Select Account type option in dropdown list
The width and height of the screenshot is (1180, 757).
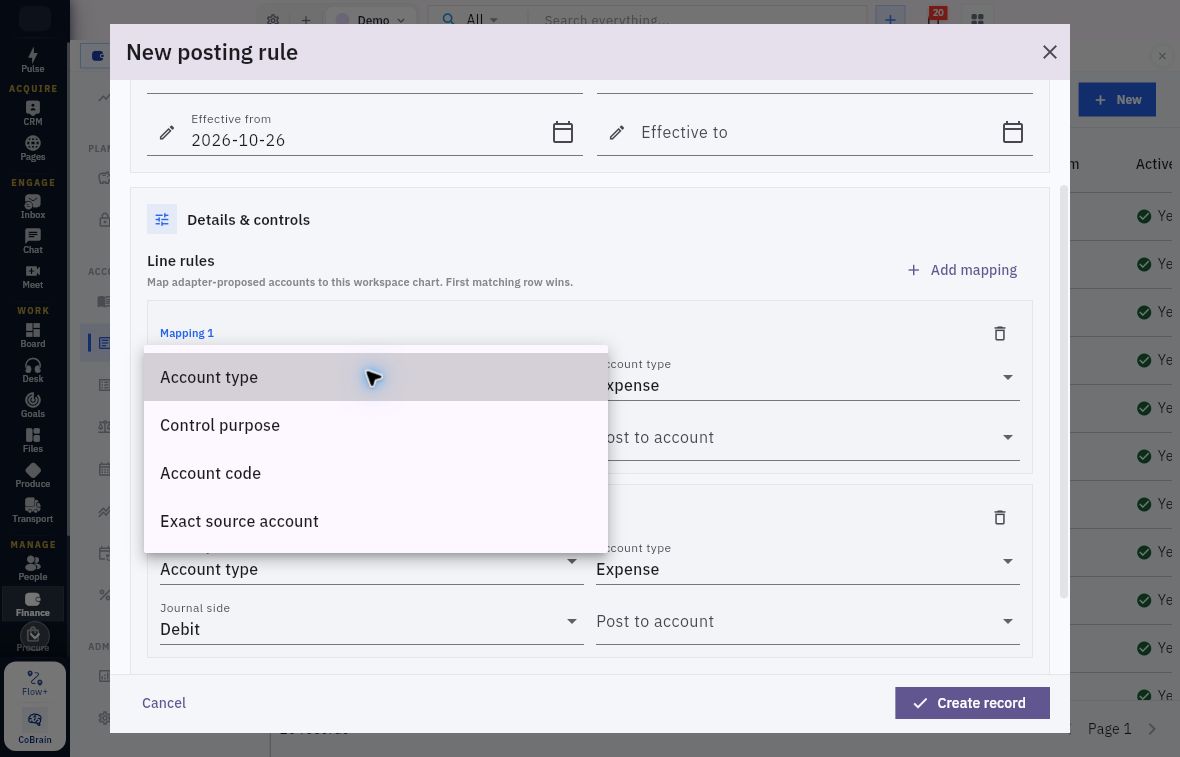click(376, 377)
